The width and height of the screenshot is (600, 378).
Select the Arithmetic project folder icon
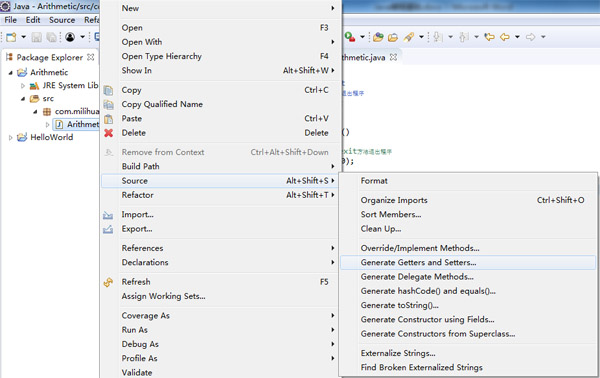coord(22,72)
